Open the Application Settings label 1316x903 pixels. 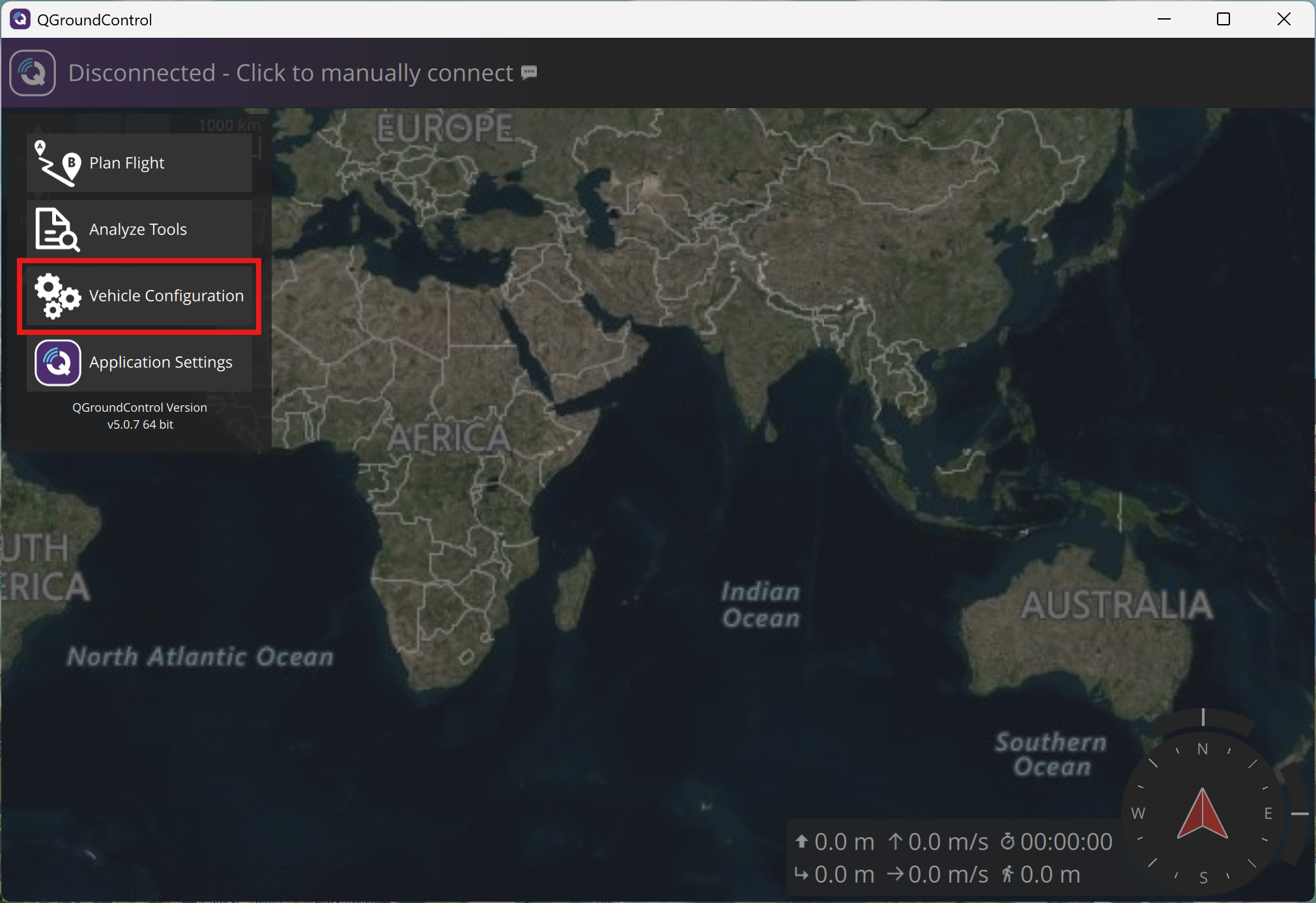point(160,362)
